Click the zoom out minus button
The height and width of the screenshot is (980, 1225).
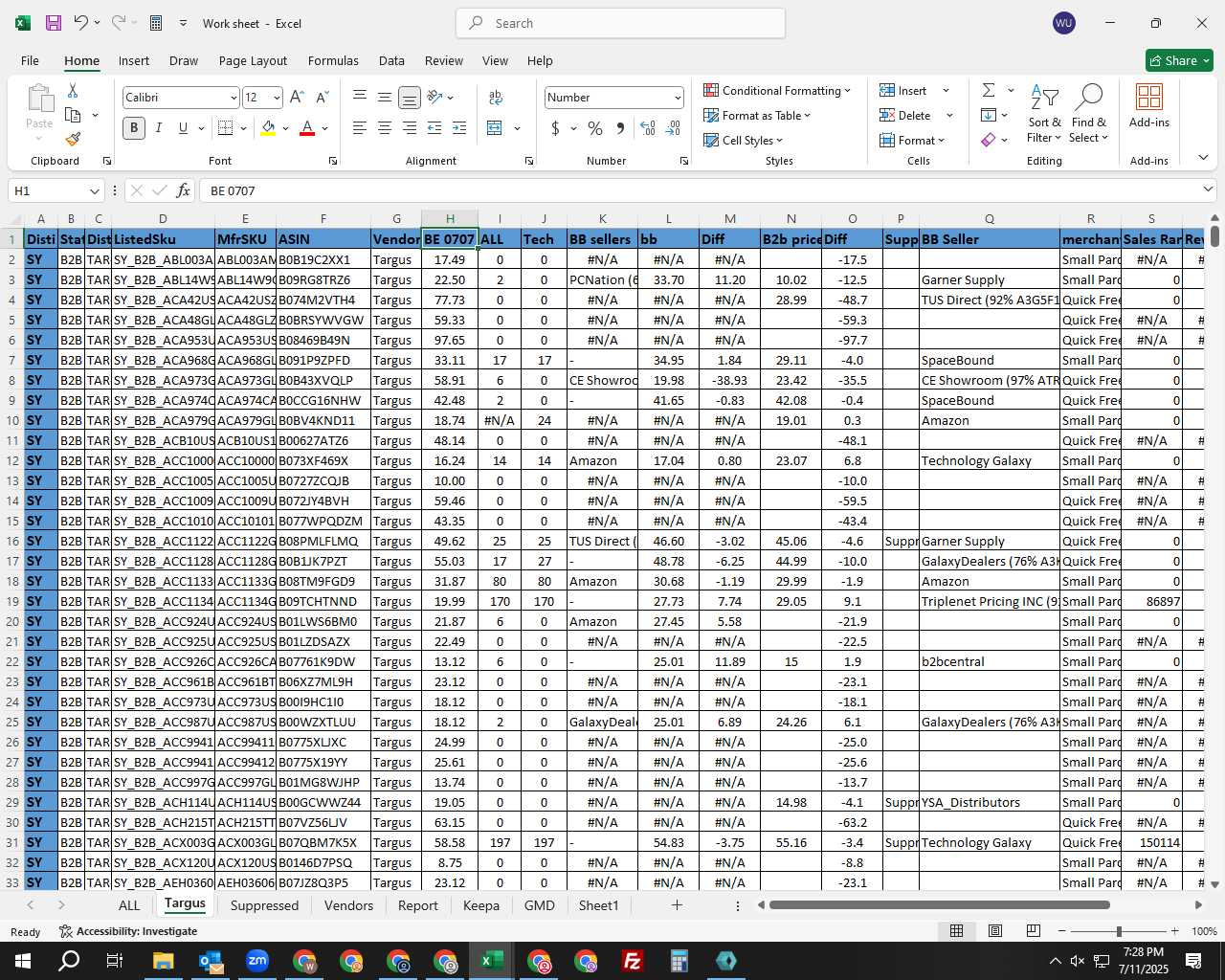tap(1062, 931)
